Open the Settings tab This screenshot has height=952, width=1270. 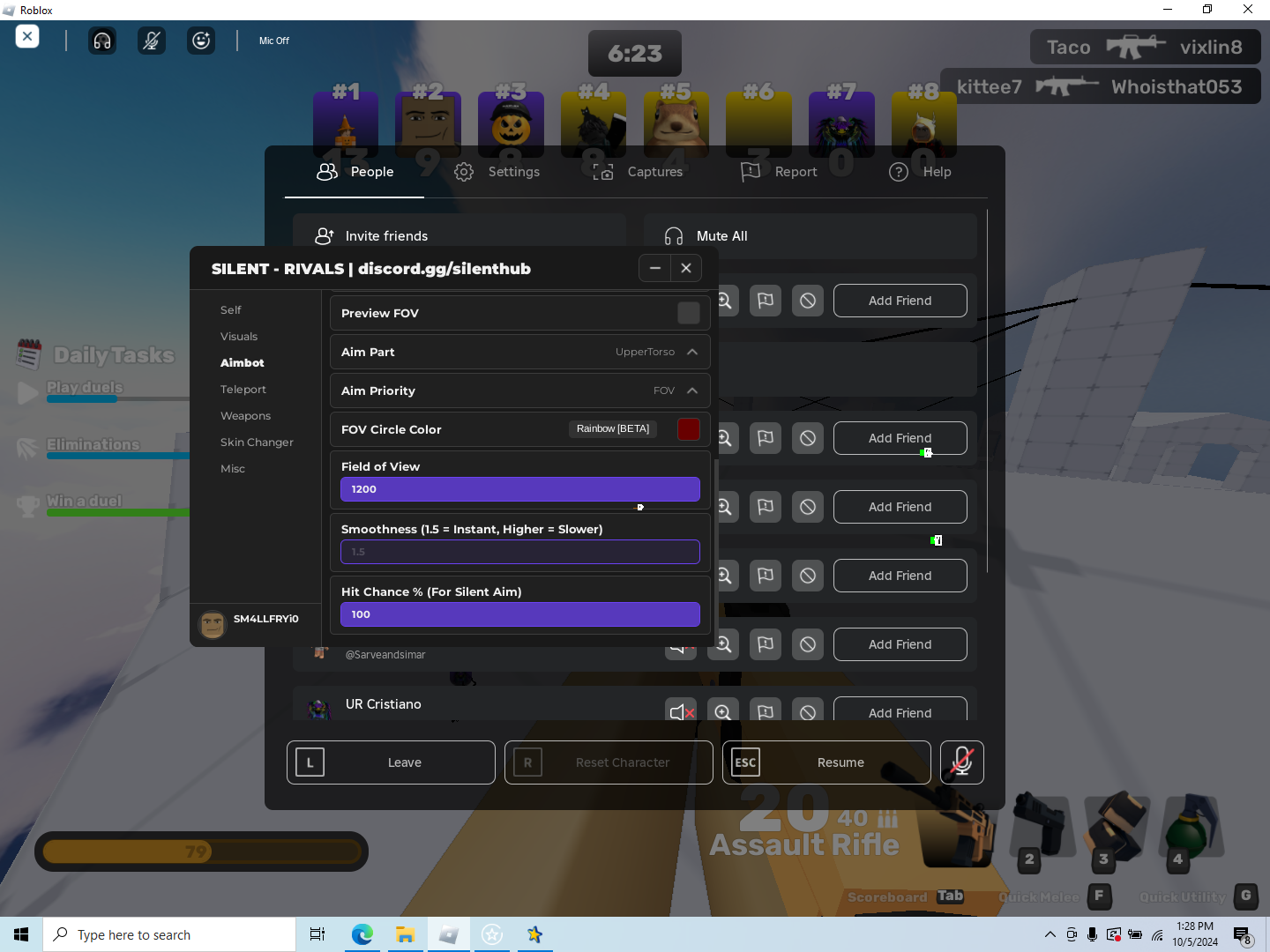pyautogui.click(x=497, y=172)
